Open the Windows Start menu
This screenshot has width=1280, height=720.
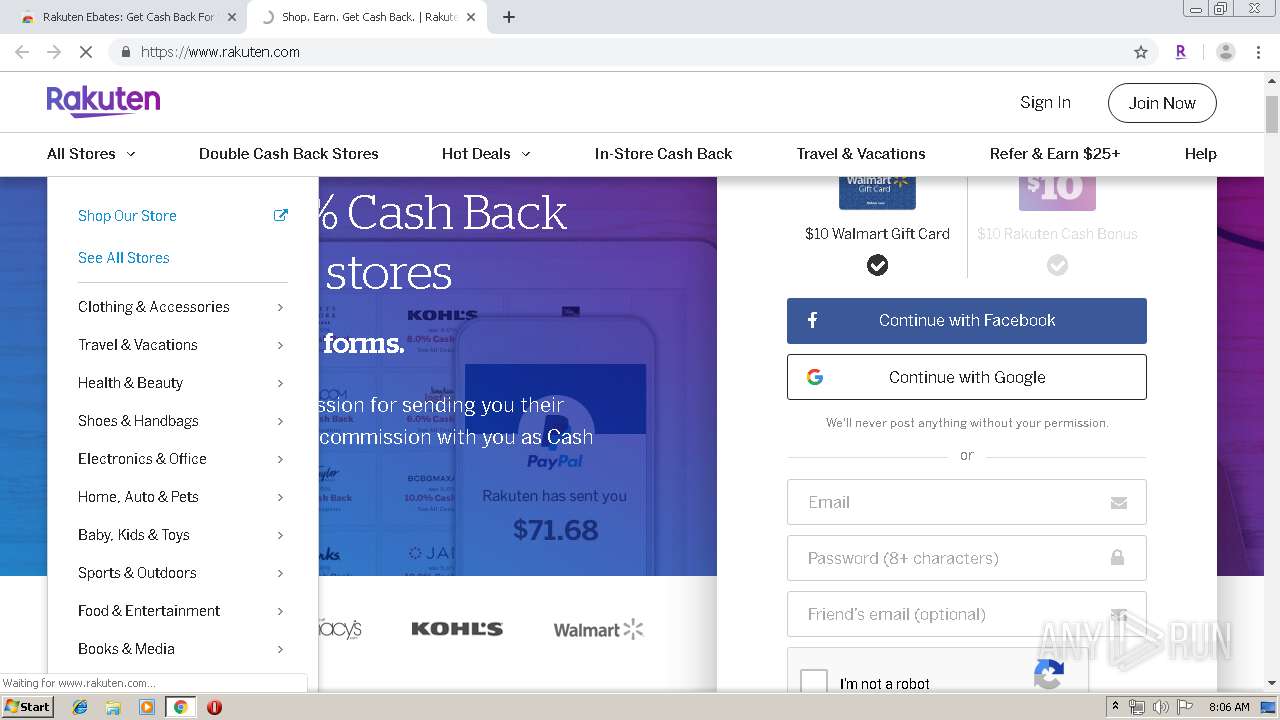click(27, 707)
